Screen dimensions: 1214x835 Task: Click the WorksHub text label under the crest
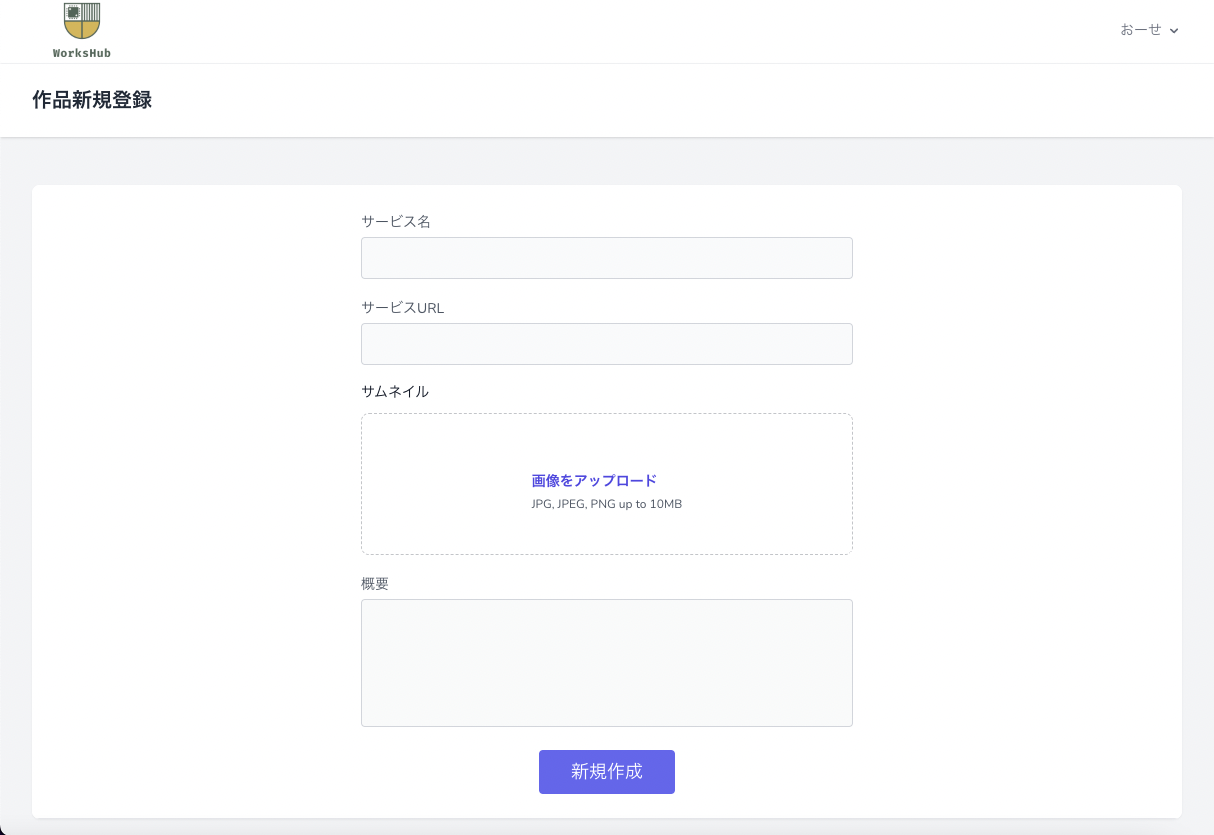pos(82,52)
